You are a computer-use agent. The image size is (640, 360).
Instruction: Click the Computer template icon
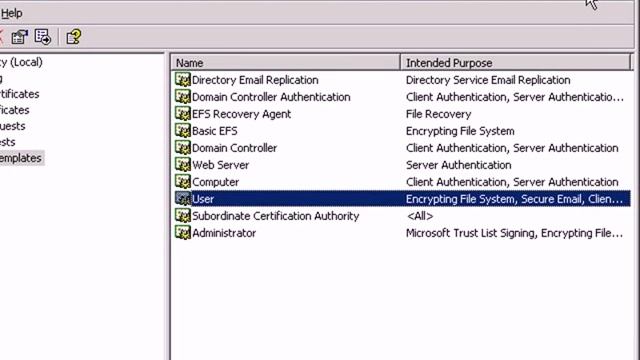point(182,182)
